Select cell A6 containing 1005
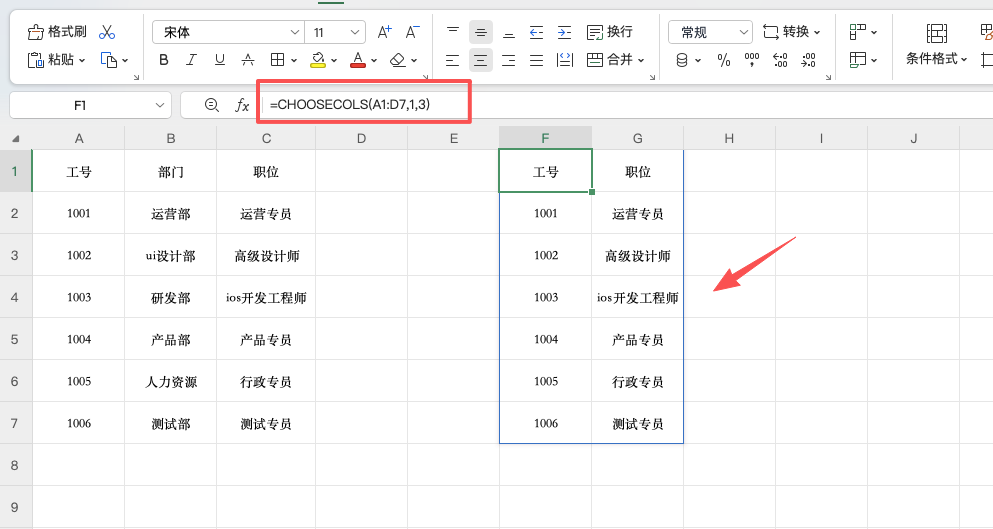993x529 pixels. tap(79, 381)
